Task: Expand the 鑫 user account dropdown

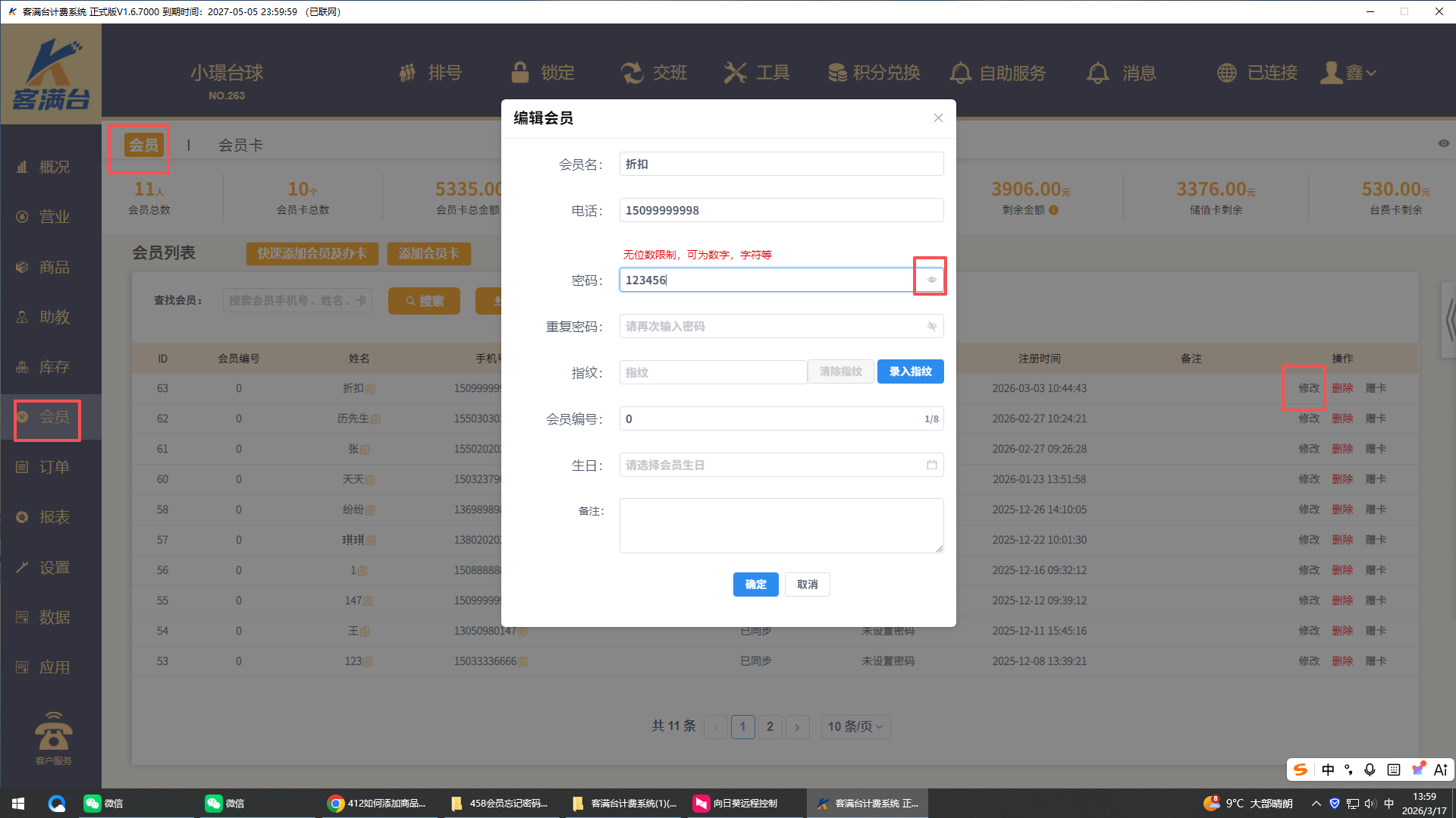Action: (x=1348, y=73)
